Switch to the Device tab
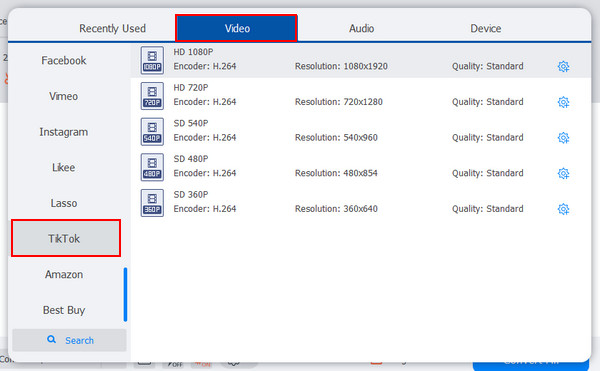This screenshot has height=371, width=600. click(486, 28)
